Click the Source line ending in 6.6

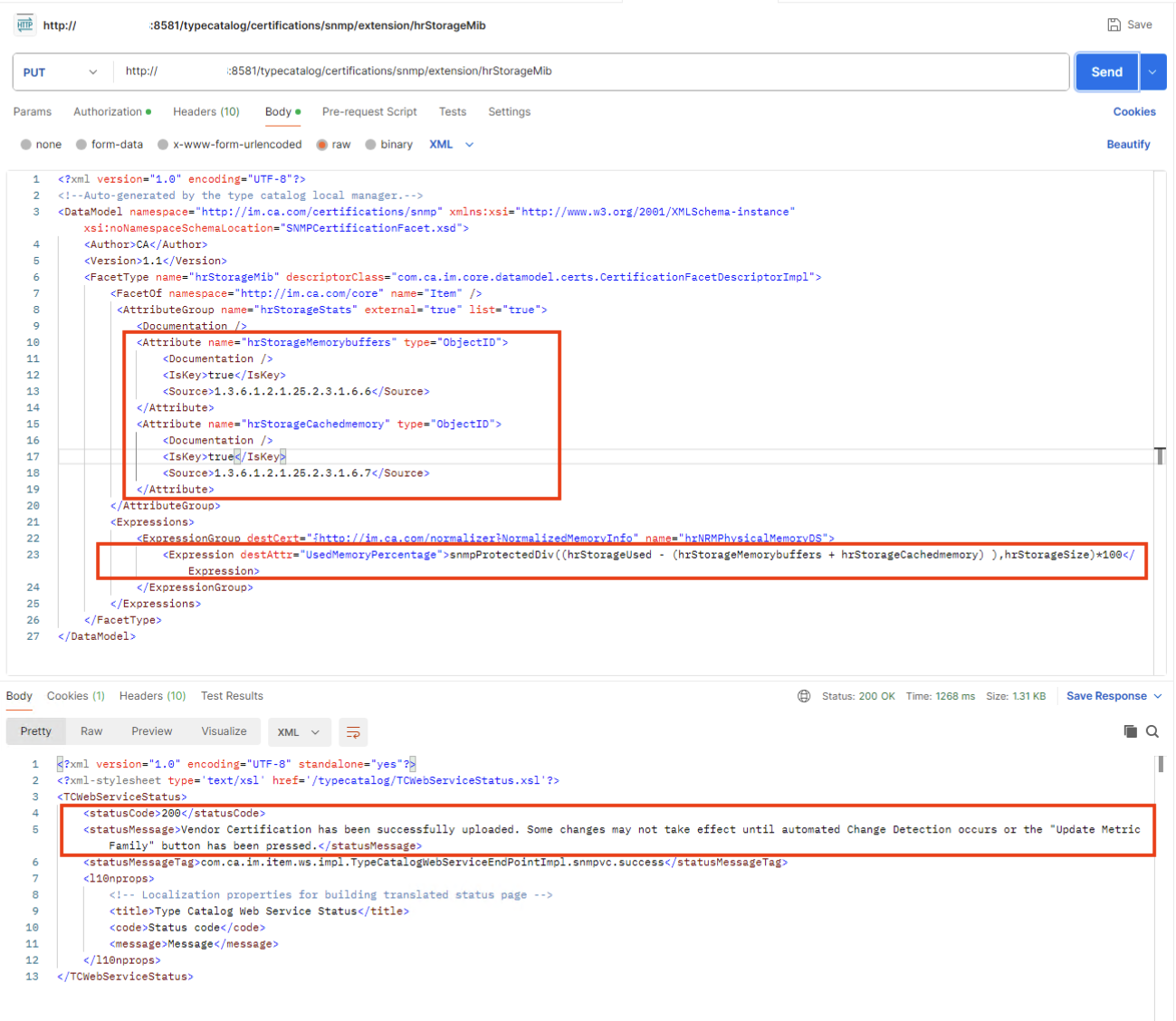click(x=296, y=391)
